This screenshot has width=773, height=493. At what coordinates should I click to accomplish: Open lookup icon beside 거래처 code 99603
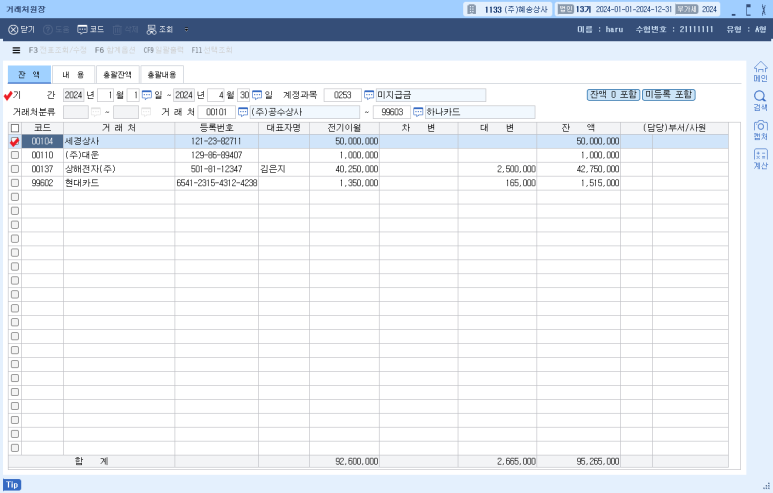click(418, 112)
